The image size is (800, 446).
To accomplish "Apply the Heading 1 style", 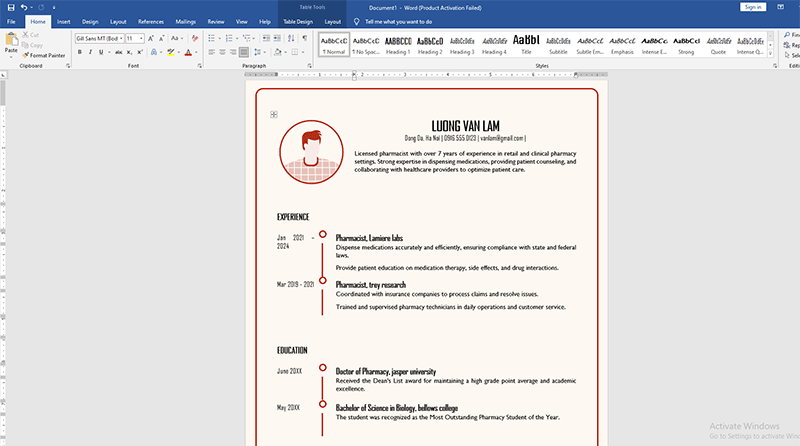I will [398, 45].
